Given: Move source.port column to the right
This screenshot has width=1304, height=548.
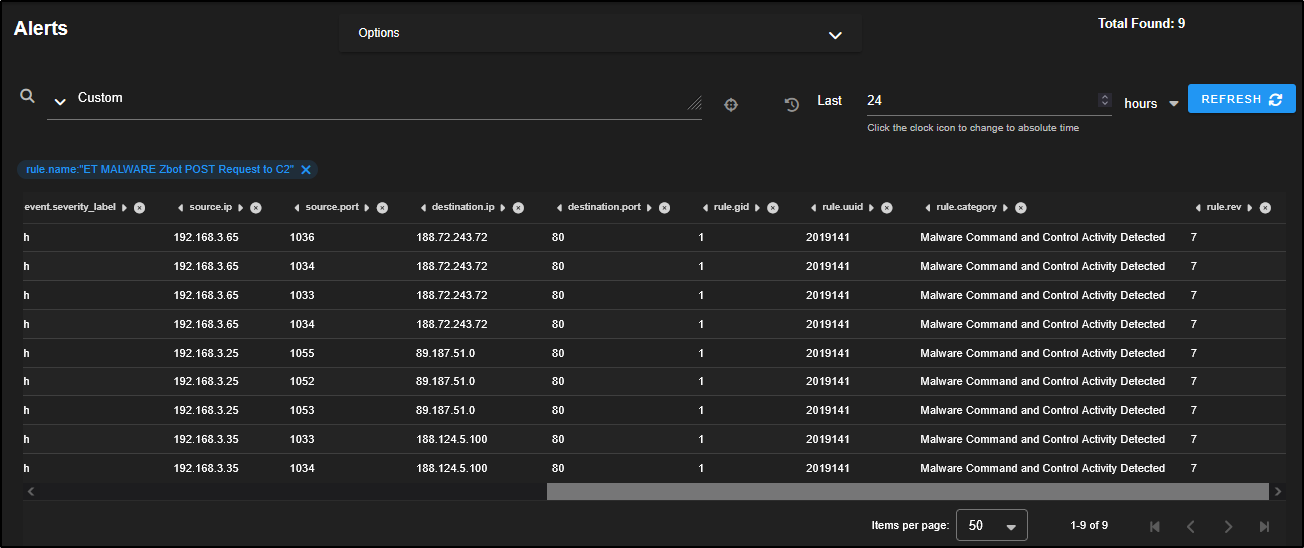Looking at the screenshot, I should coord(368,208).
